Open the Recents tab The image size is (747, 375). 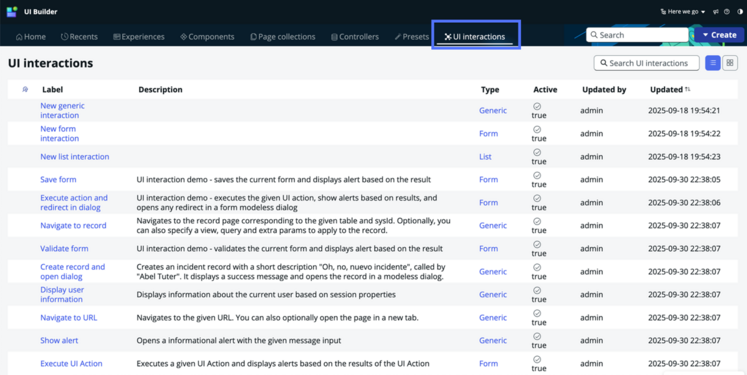pos(79,37)
